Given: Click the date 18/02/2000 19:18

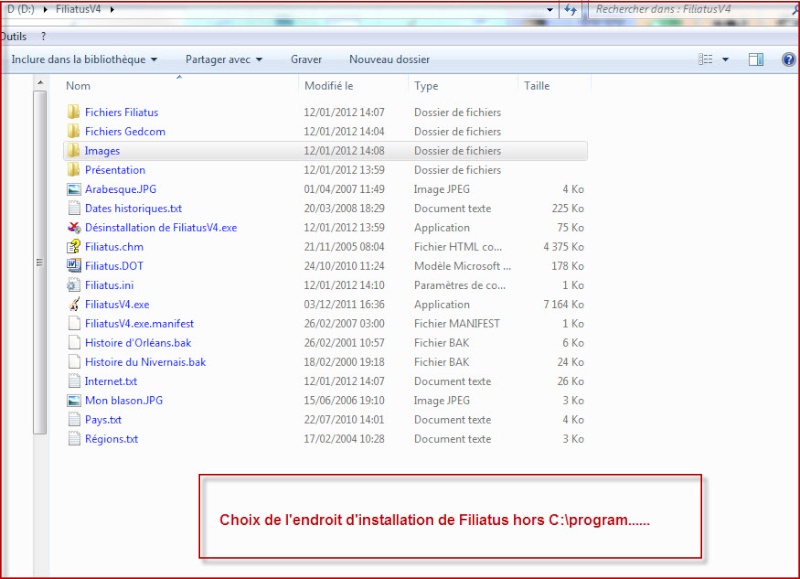Looking at the screenshot, I should pos(344,362).
